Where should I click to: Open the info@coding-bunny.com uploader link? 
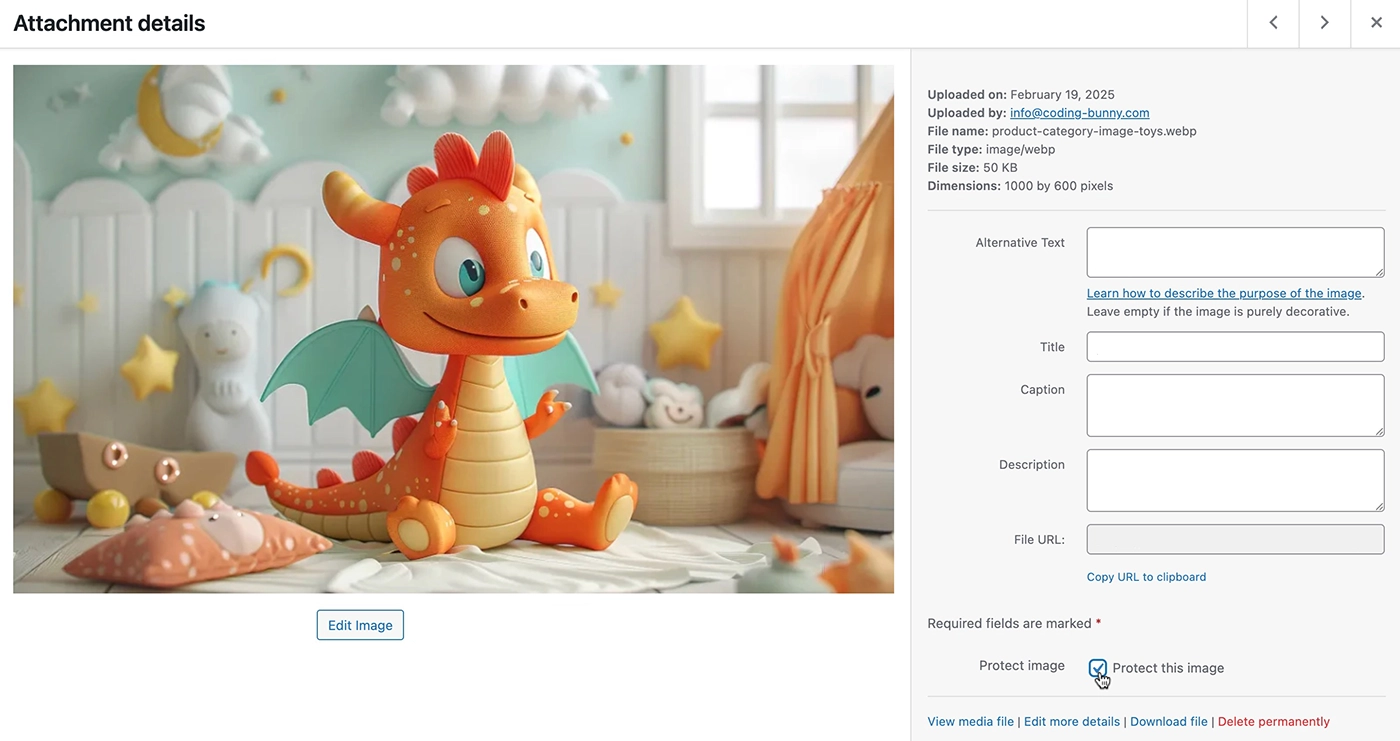1079,113
